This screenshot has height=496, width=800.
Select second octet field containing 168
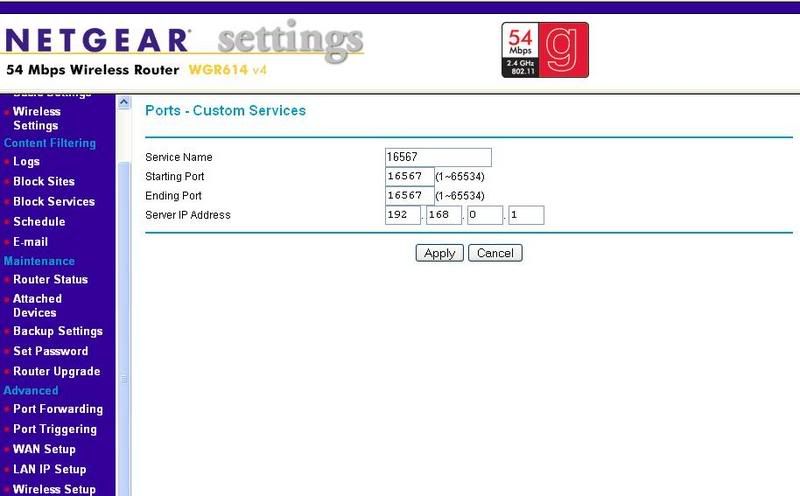pyautogui.click(x=444, y=215)
